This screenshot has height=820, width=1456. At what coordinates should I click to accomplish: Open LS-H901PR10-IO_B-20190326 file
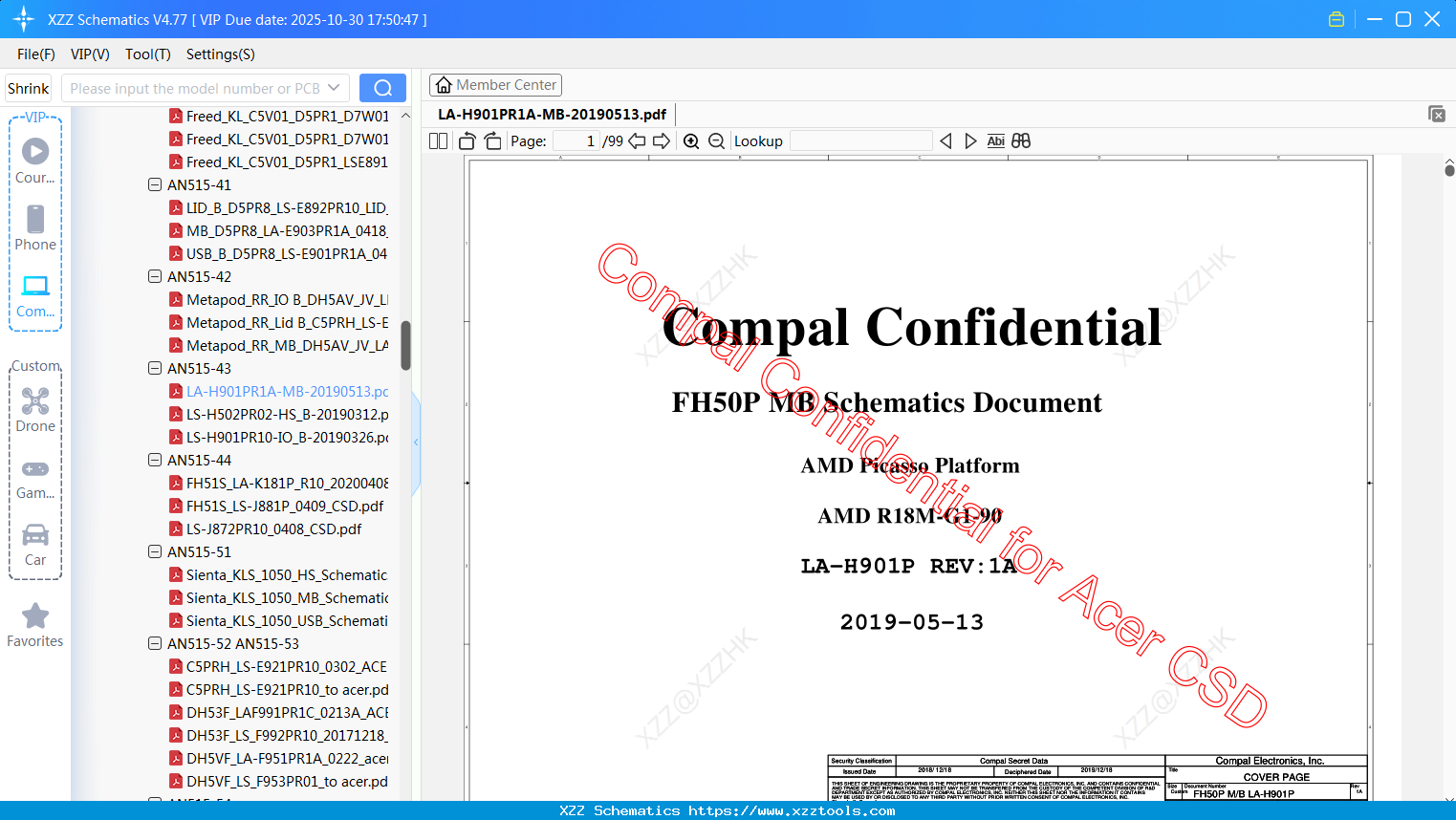tap(288, 437)
